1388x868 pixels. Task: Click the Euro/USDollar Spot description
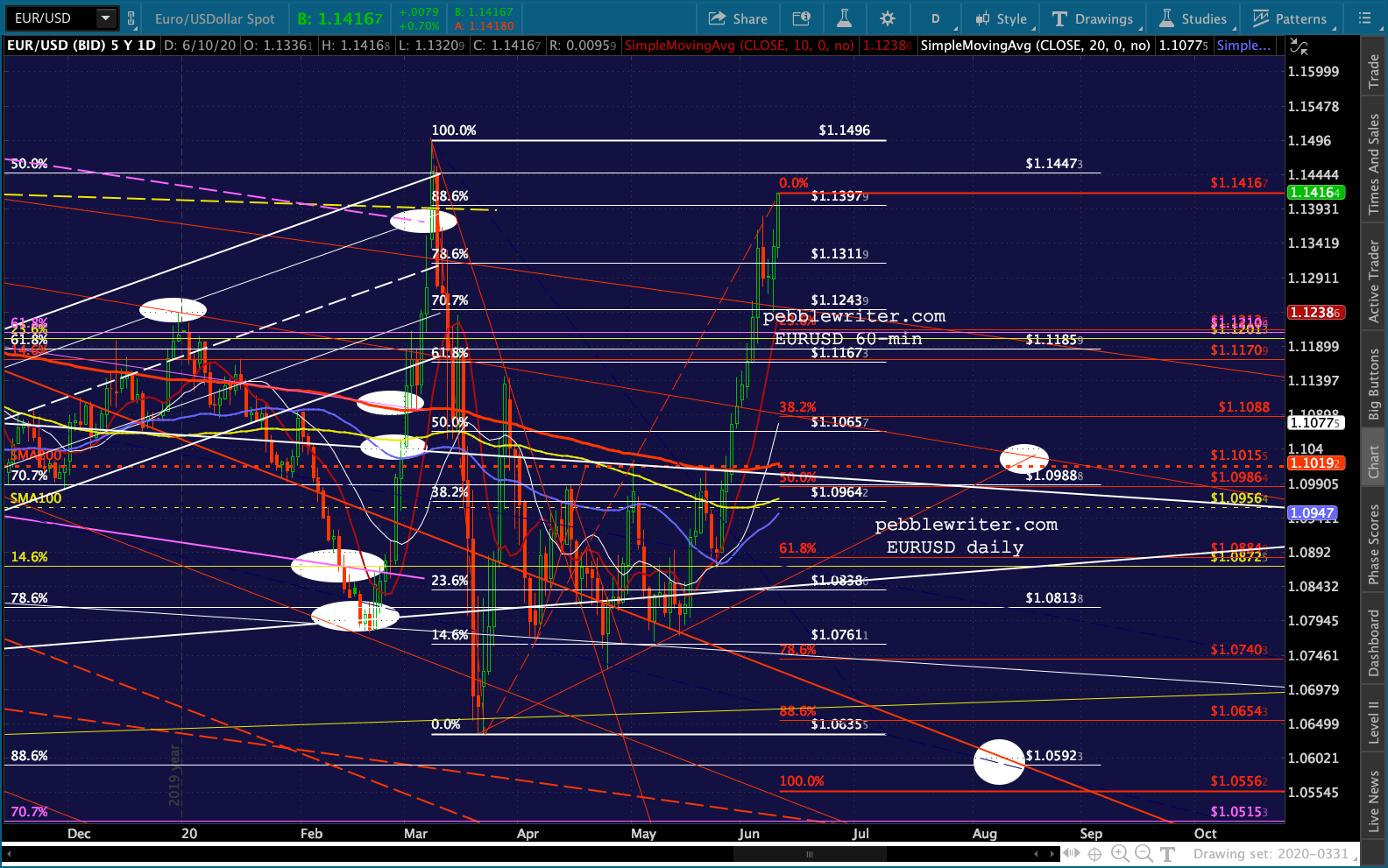click(x=215, y=18)
